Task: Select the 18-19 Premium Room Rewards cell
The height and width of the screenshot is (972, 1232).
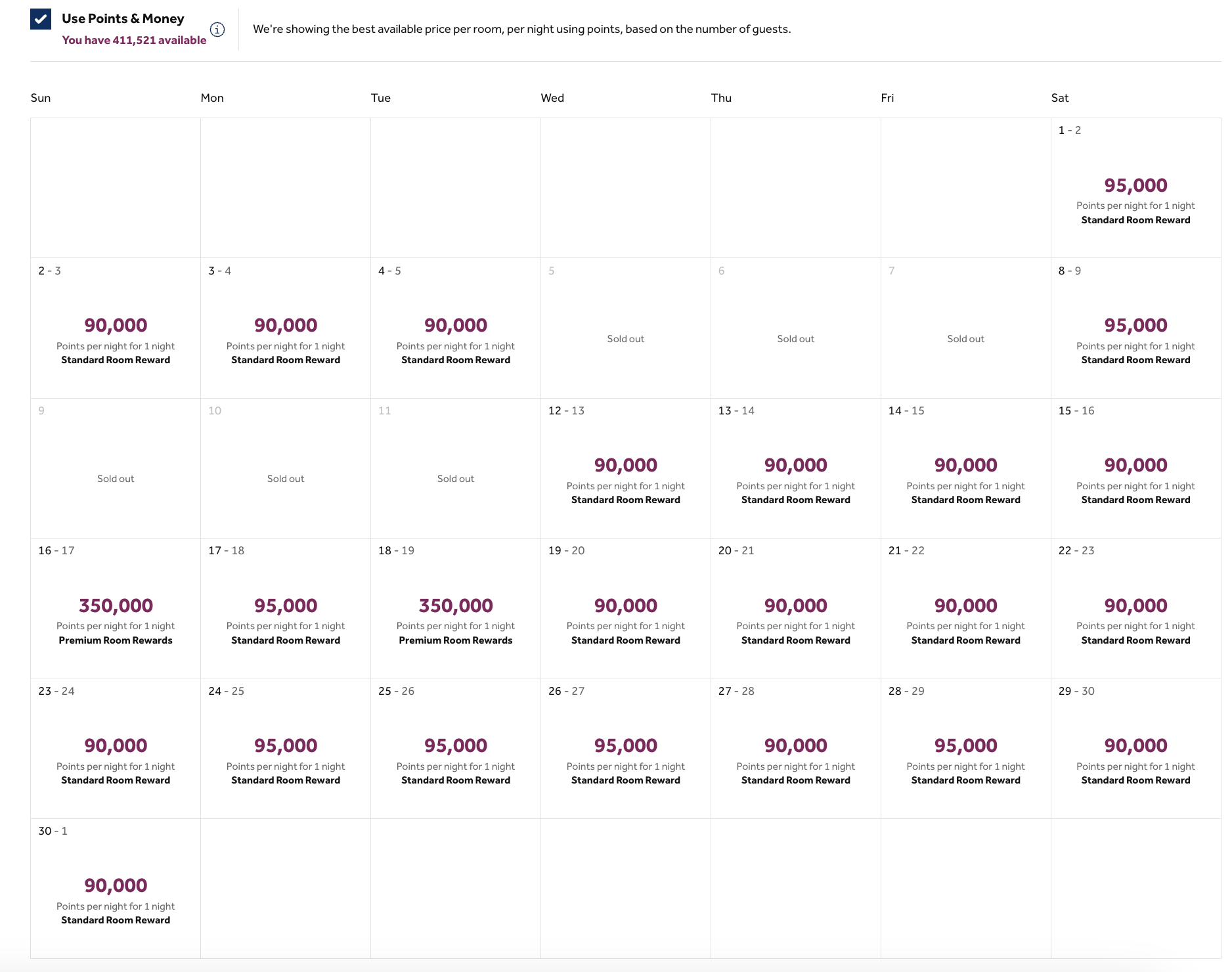Action: pyautogui.click(x=455, y=607)
